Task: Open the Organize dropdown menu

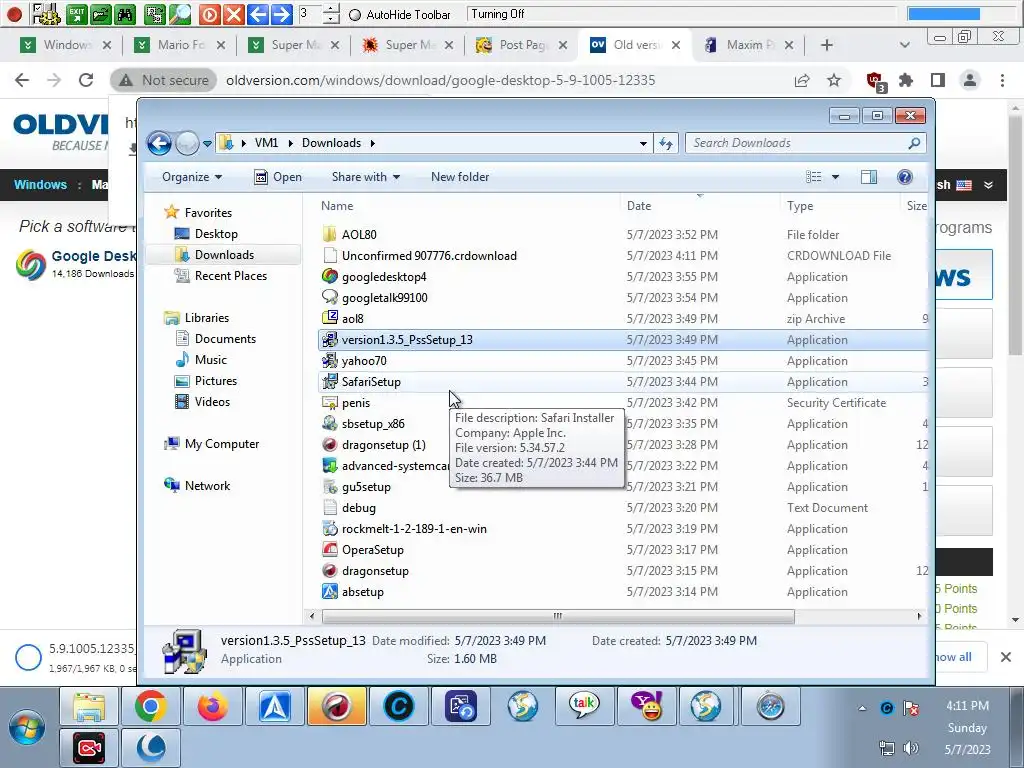Action: tap(191, 177)
